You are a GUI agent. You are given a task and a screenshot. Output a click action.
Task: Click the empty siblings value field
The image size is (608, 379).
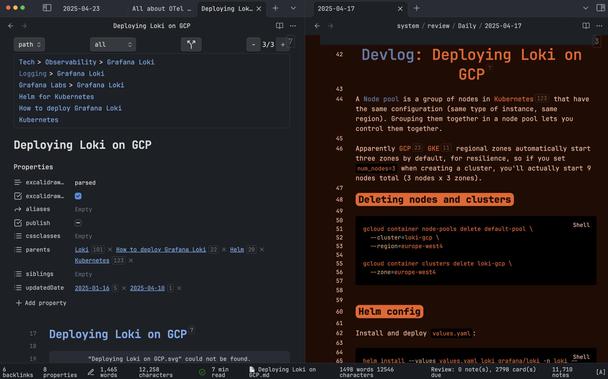tap(83, 274)
